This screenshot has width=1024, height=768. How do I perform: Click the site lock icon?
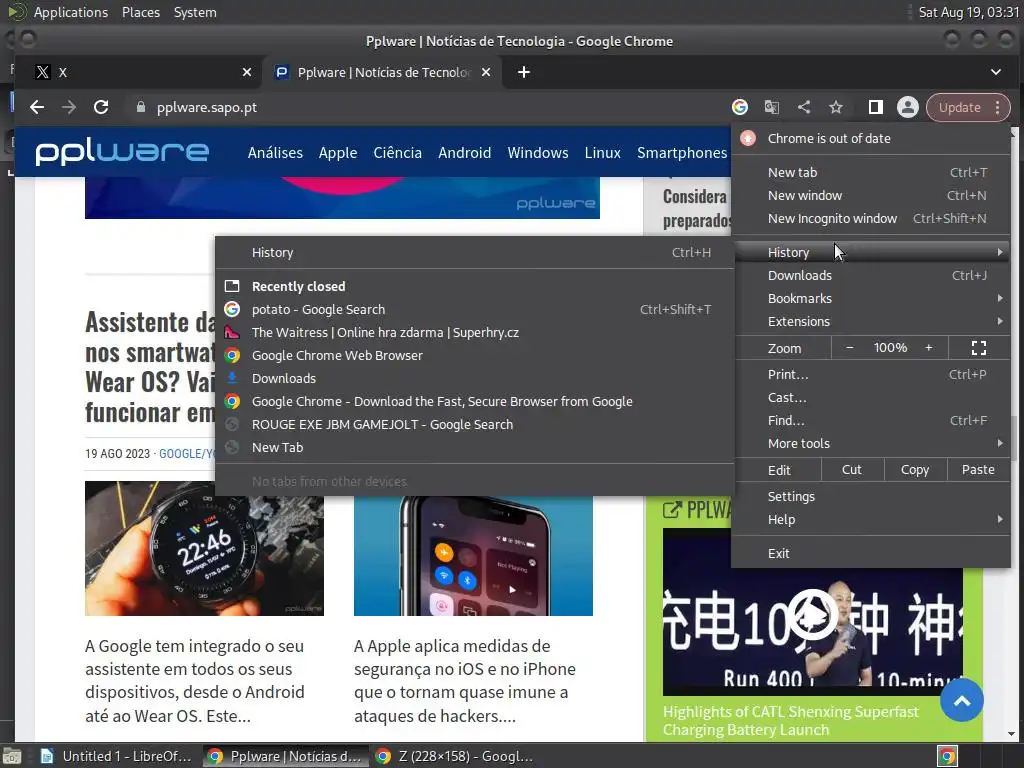tap(140, 107)
